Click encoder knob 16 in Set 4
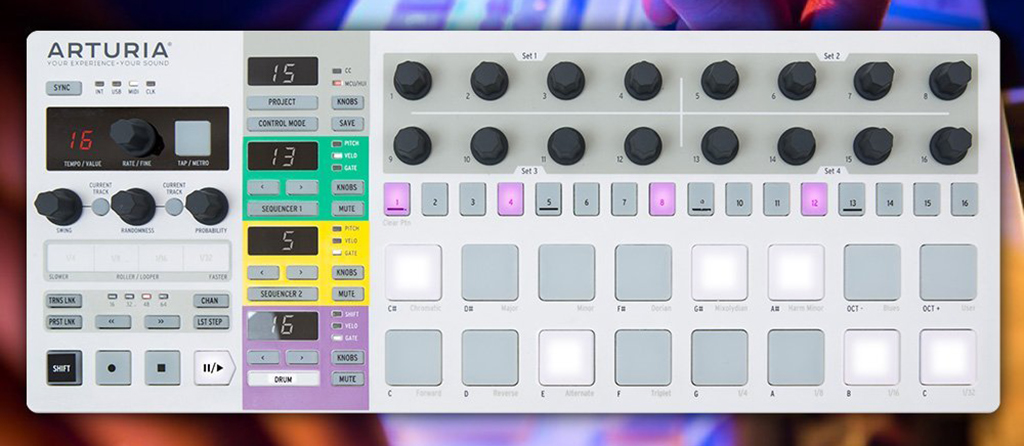 (x=950, y=145)
